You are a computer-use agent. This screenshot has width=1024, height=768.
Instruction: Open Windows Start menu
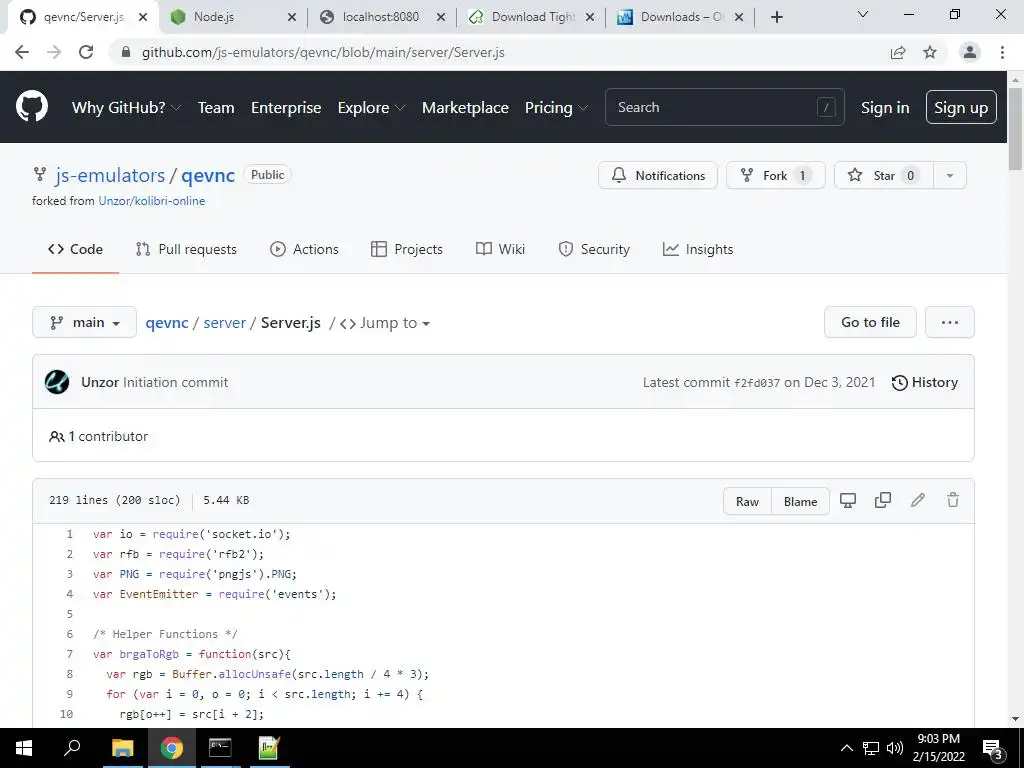coord(24,748)
